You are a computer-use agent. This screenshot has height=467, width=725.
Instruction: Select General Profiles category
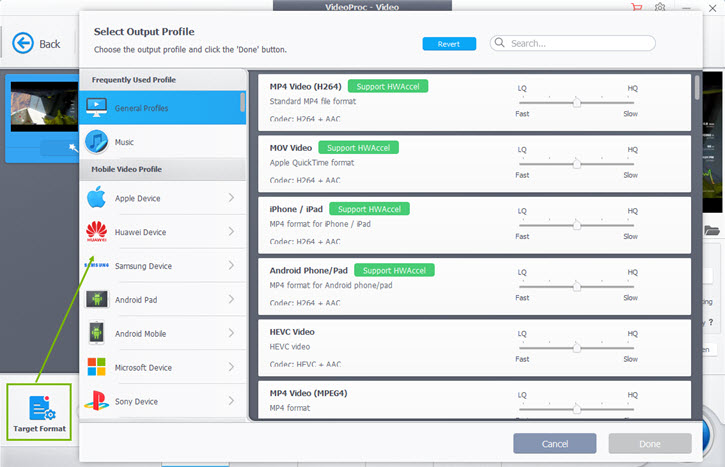pos(162,108)
